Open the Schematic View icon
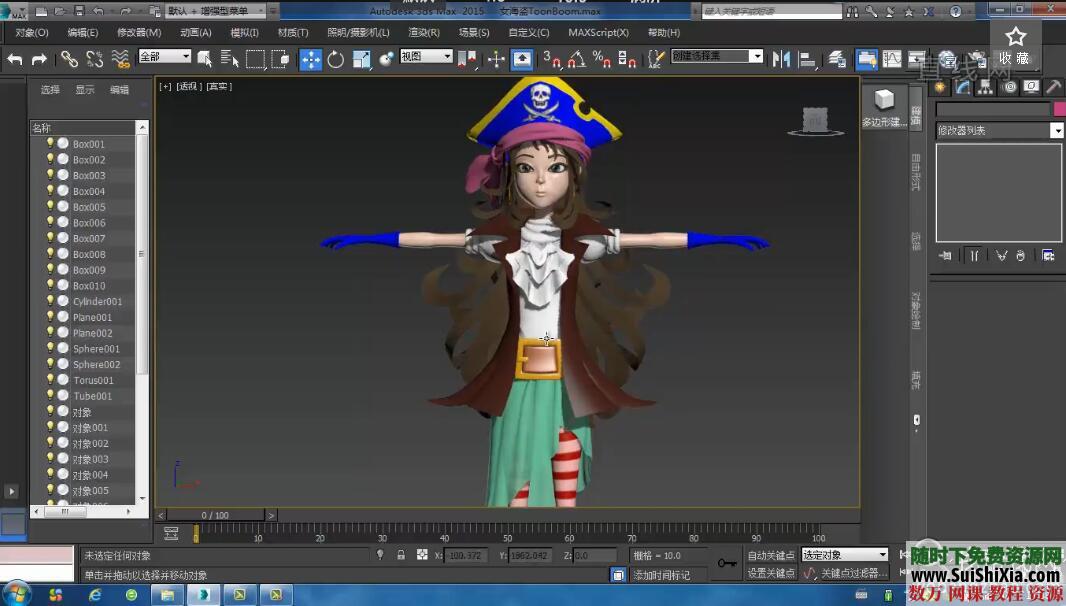1066x606 pixels. 917,60
